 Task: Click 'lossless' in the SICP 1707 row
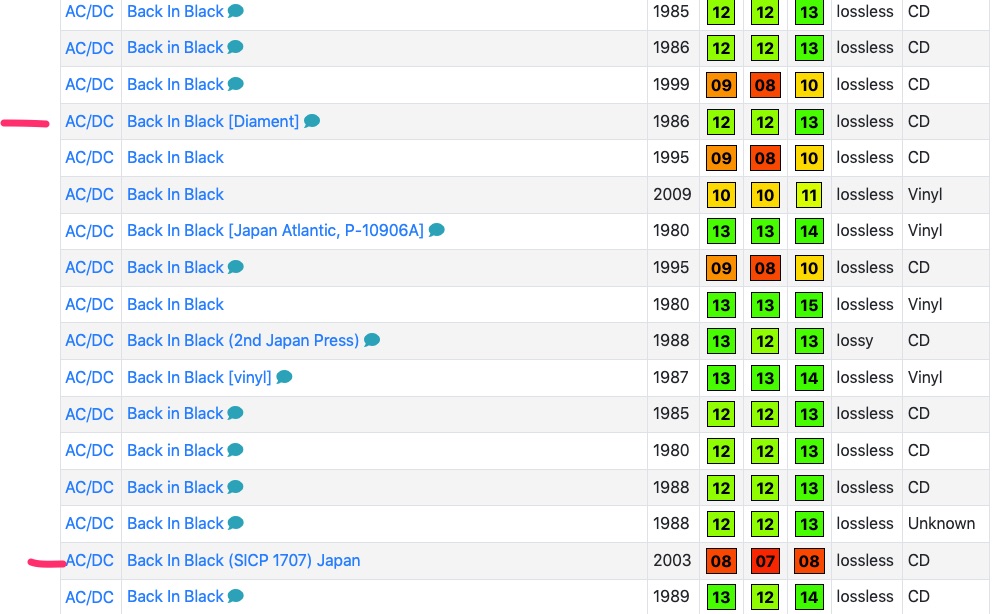(865, 560)
